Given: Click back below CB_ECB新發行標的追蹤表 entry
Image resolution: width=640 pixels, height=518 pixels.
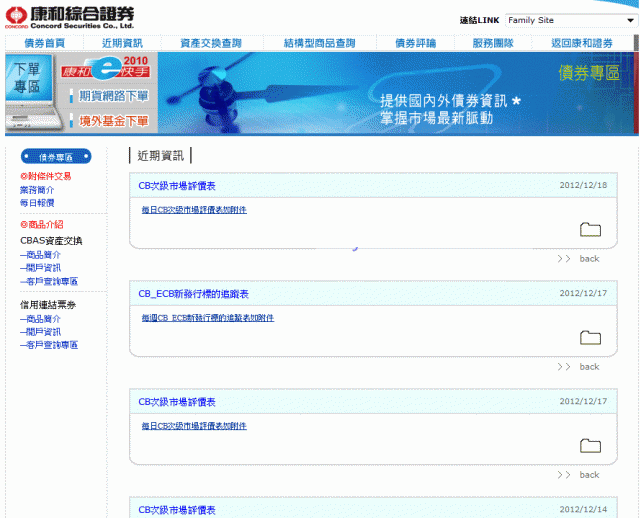Looking at the screenshot, I should (589, 367).
